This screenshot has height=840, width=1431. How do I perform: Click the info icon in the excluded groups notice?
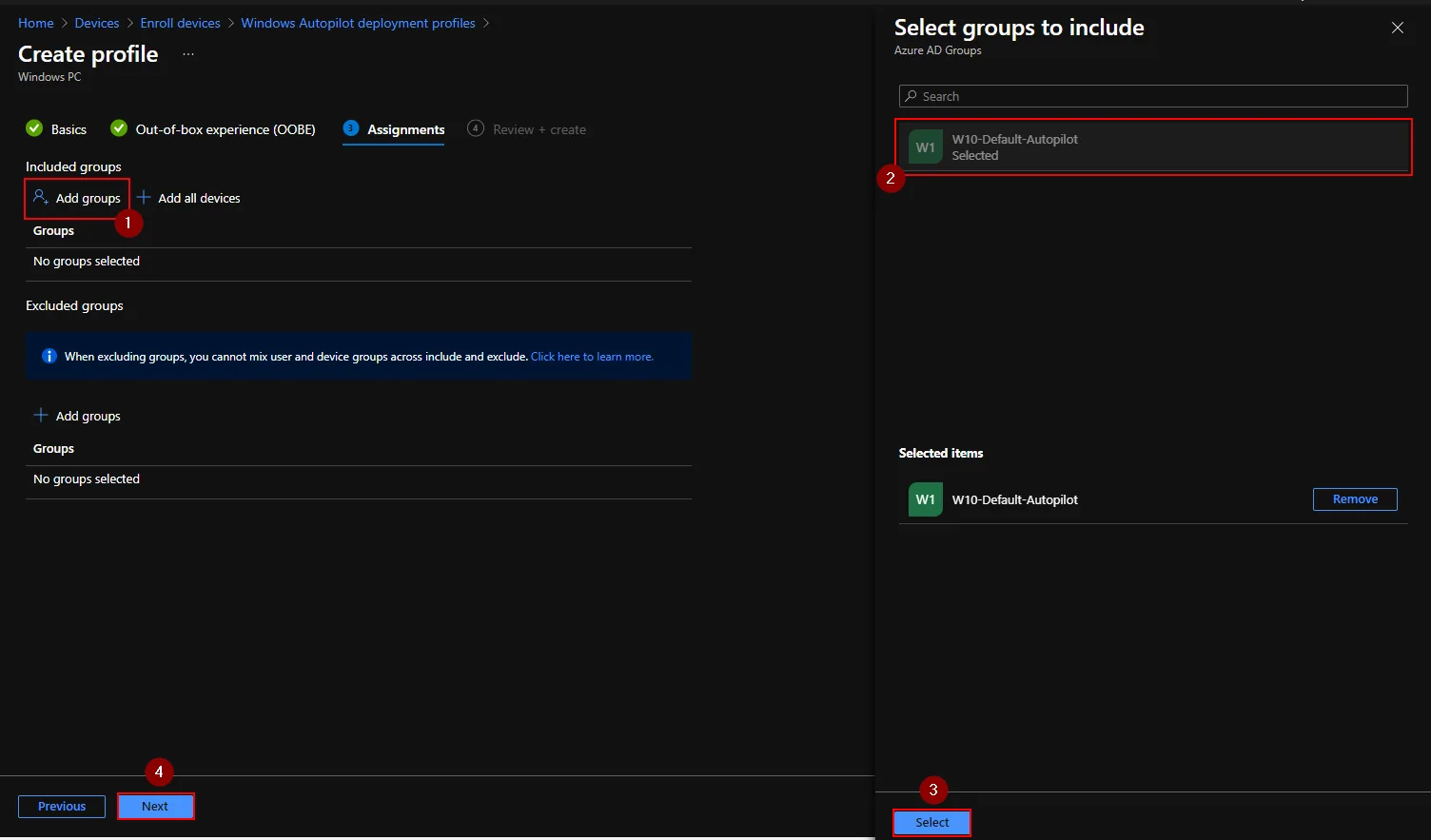(x=49, y=357)
